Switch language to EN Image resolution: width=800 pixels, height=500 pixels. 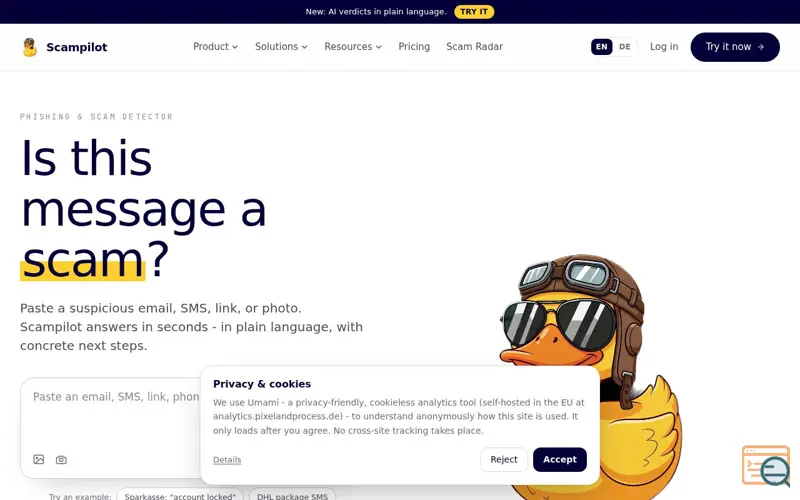tap(602, 47)
